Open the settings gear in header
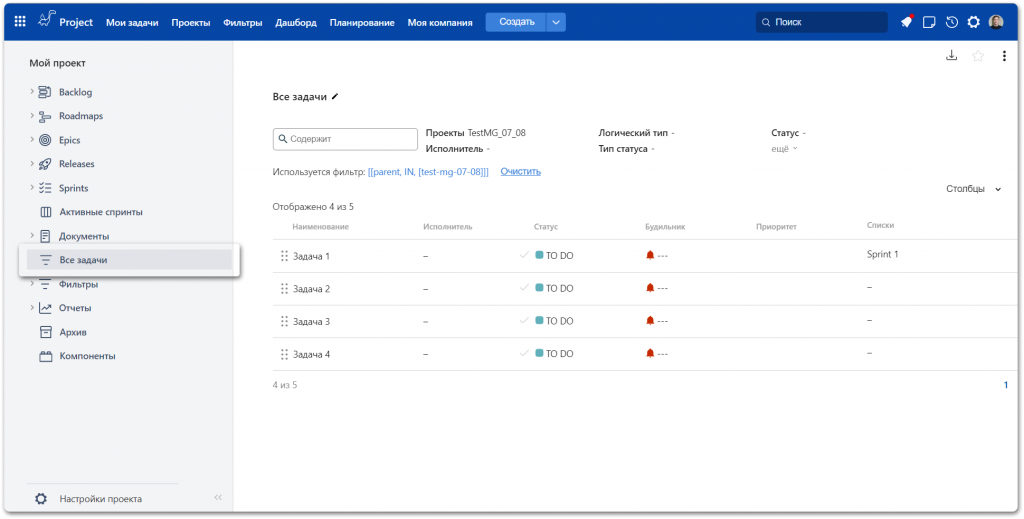The width and height of the screenshot is (1024, 519). (x=973, y=22)
